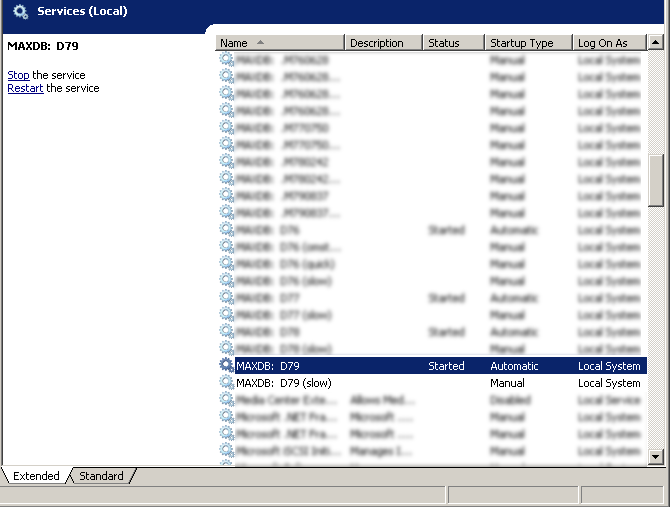Click Local System cell in highlighted MAXDB: D79 row
This screenshot has width=670, height=507.
click(609, 366)
